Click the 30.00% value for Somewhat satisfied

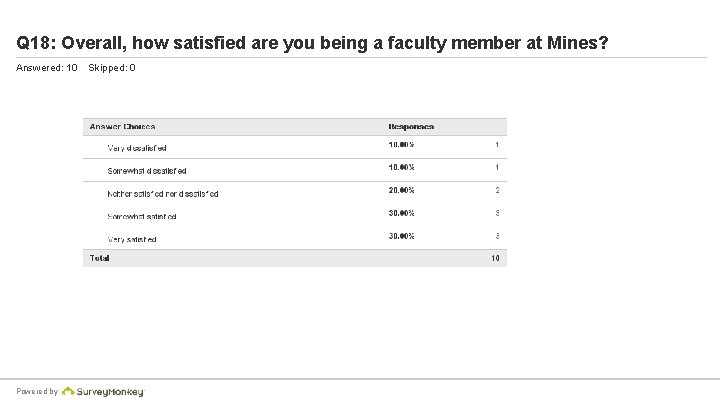pos(402,213)
